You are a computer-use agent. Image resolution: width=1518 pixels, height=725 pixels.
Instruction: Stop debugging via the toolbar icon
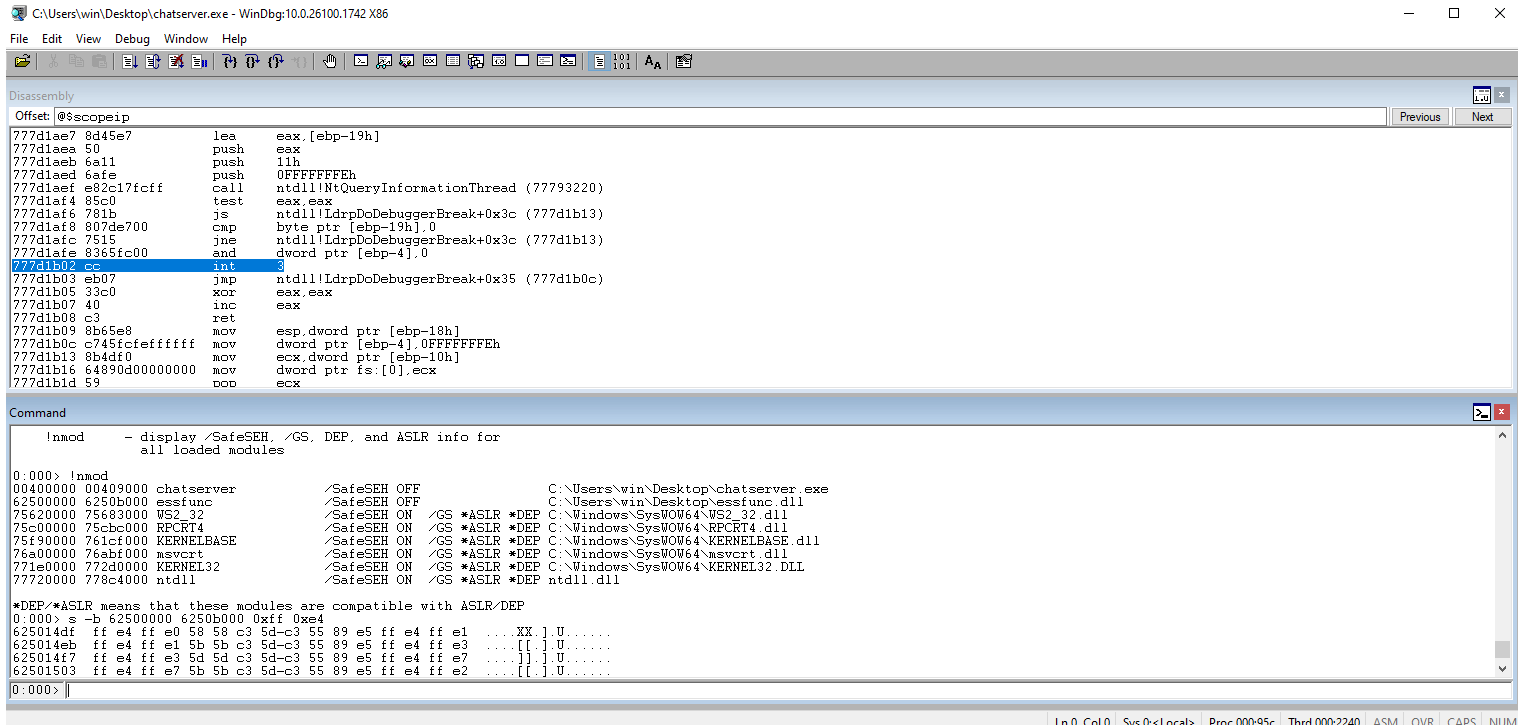pyautogui.click(x=176, y=62)
